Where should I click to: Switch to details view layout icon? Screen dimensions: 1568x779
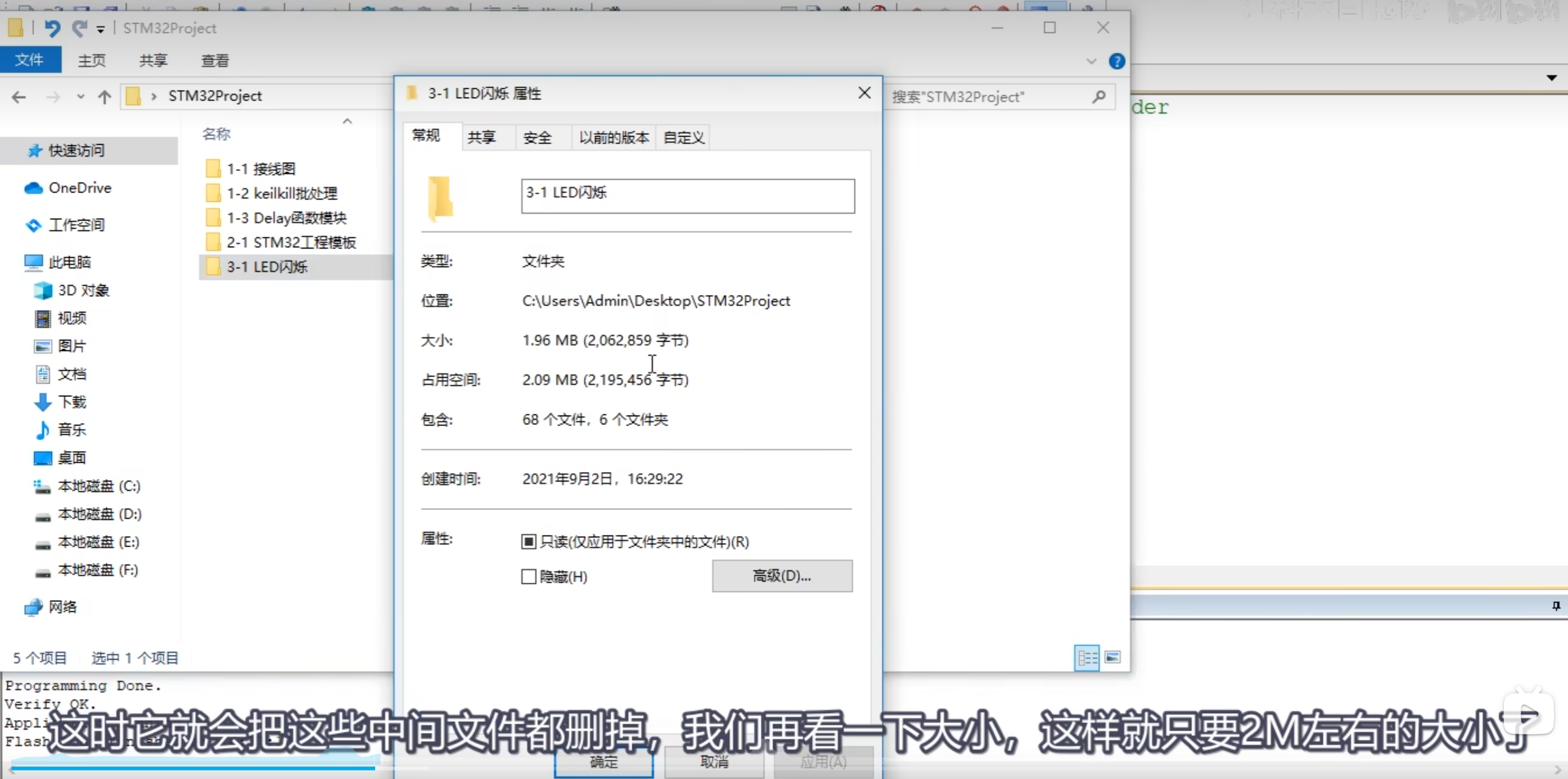pyautogui.click(x=1086, y=657)
